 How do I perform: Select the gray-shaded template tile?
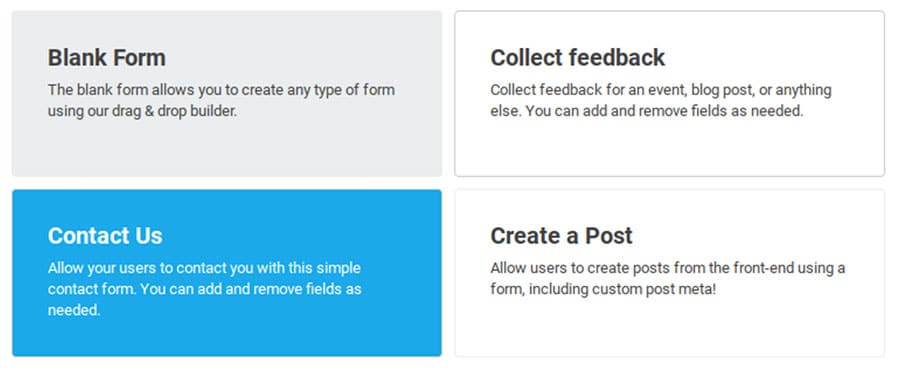[x=227, y=94]
